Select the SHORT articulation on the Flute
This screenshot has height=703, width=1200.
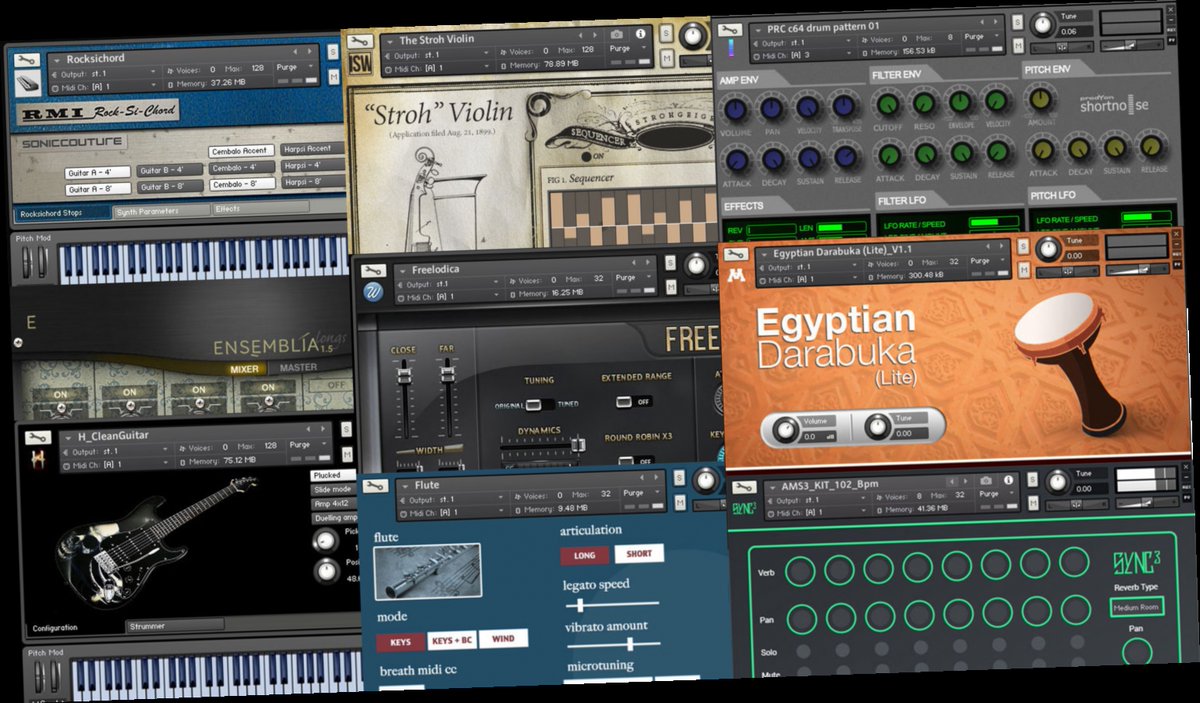(638, 553)
